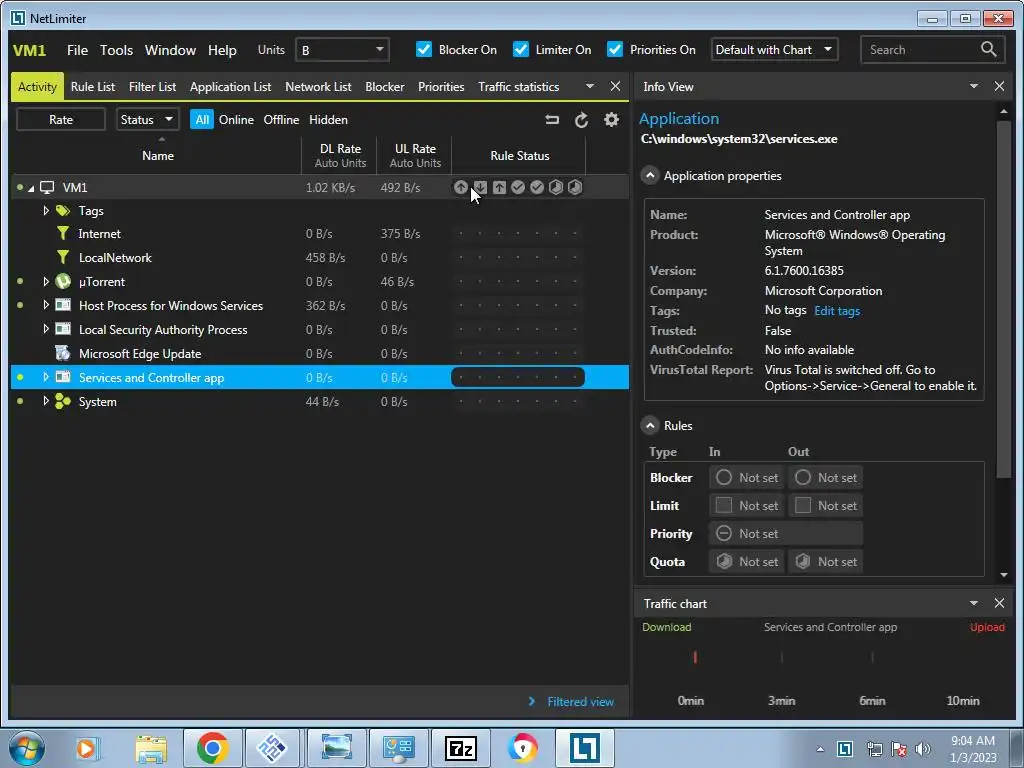Open the Status dropdown

pos(147,120)
